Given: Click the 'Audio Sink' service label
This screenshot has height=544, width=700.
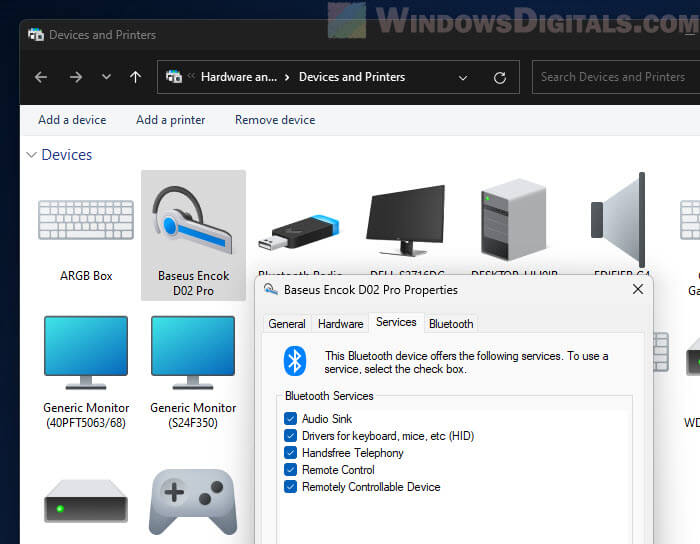Looking at the screenshot, I should click(327, 419).
